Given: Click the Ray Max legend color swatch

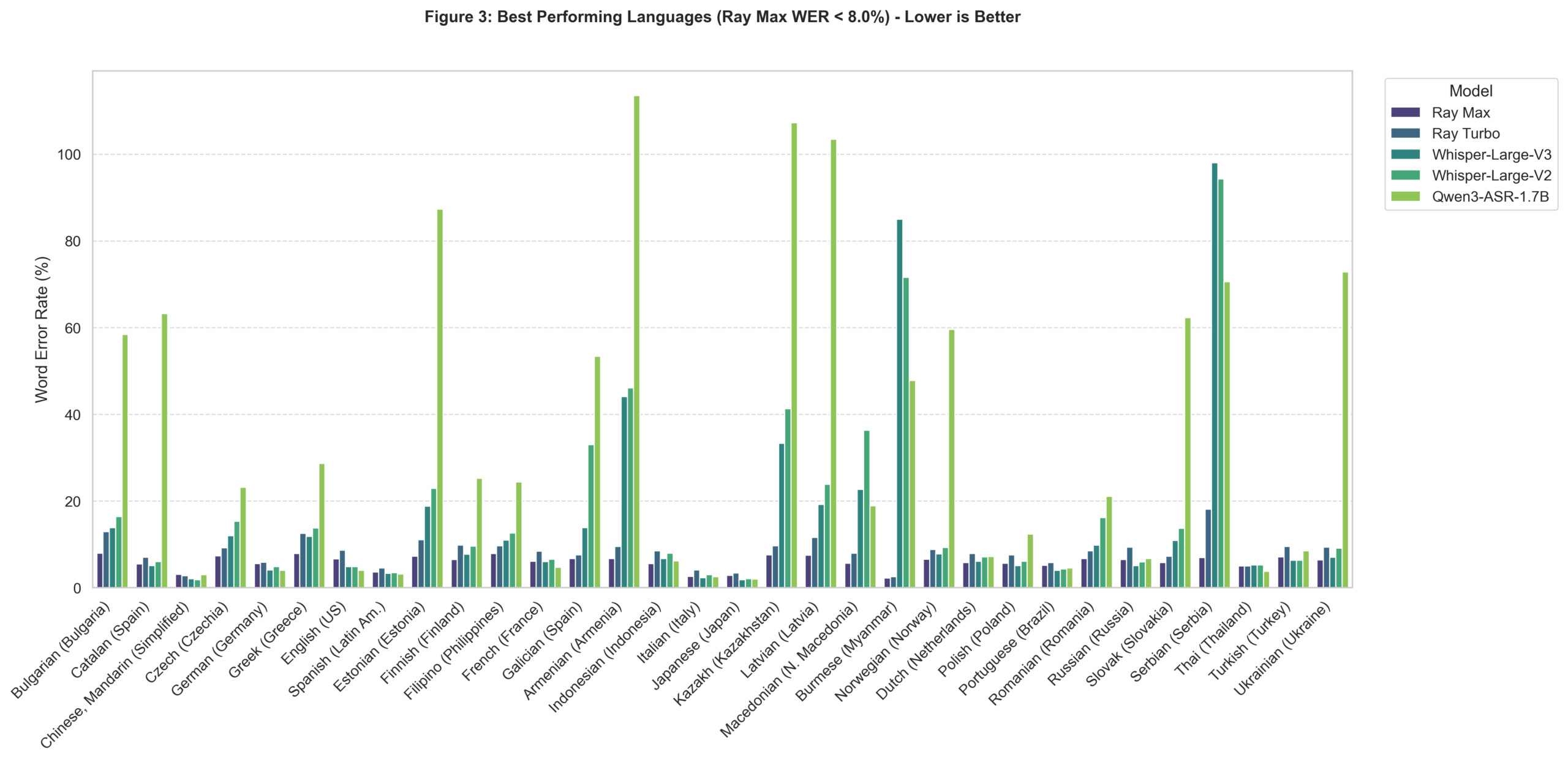Looking at the screenshot, I should (x=1404, y=113).
